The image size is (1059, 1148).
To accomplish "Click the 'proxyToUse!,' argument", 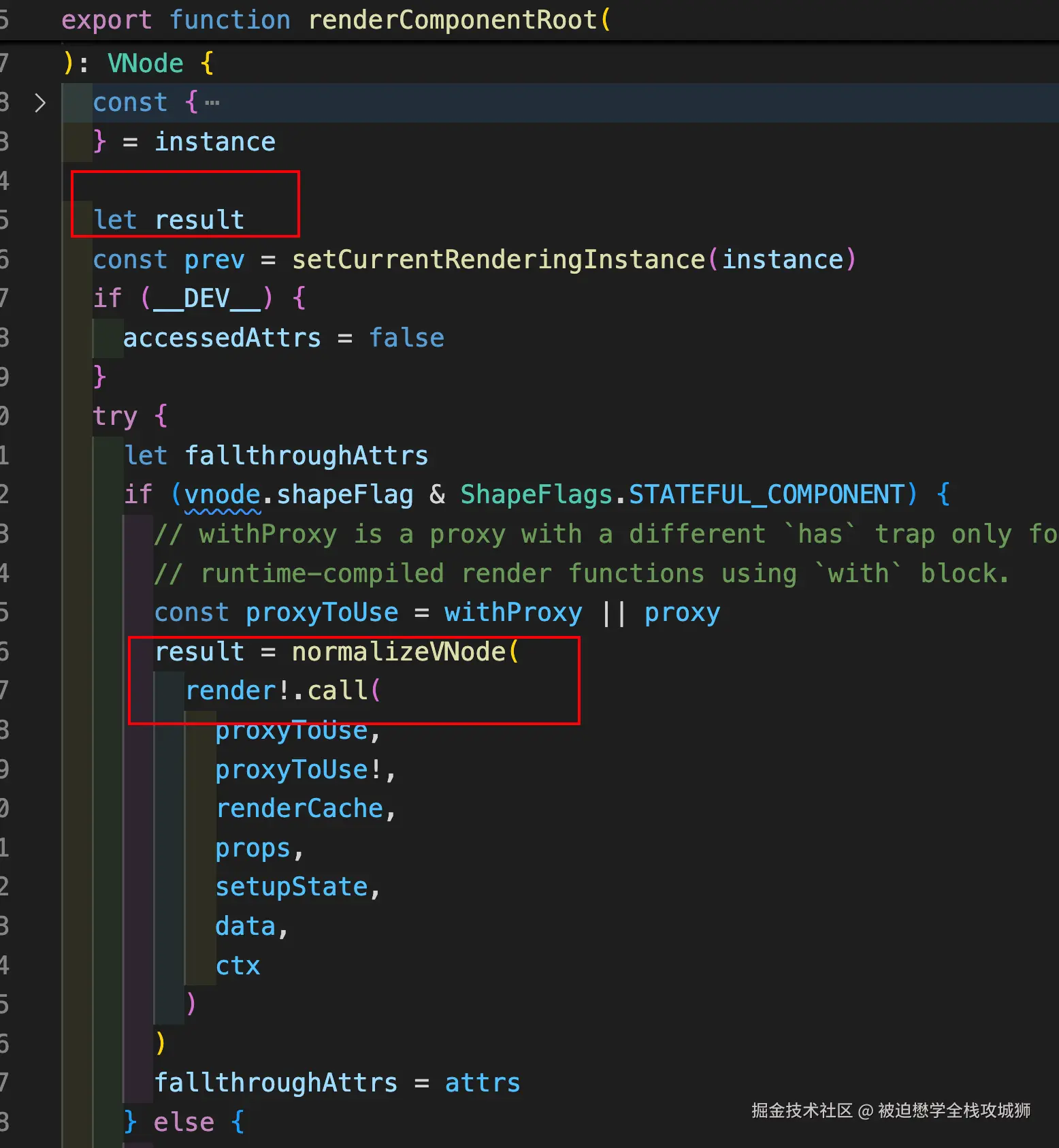I will point(306,770).
